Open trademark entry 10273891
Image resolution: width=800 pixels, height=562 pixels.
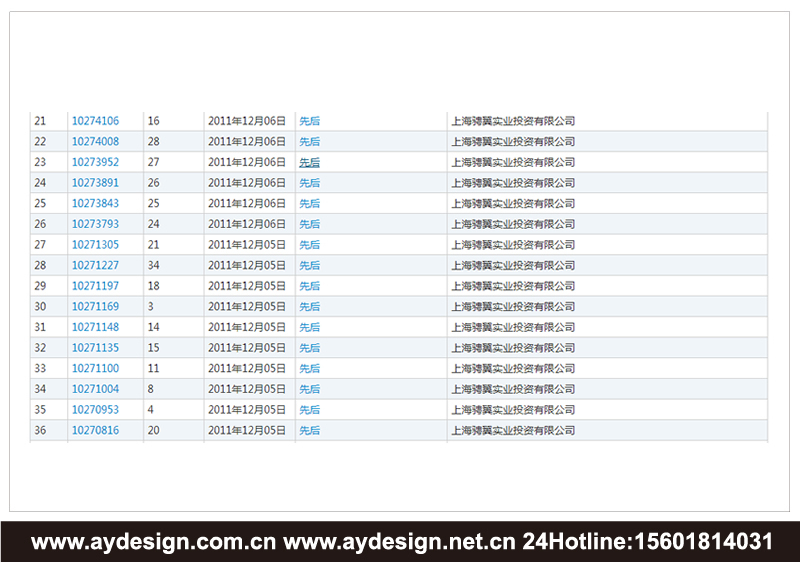pos(95,183)
